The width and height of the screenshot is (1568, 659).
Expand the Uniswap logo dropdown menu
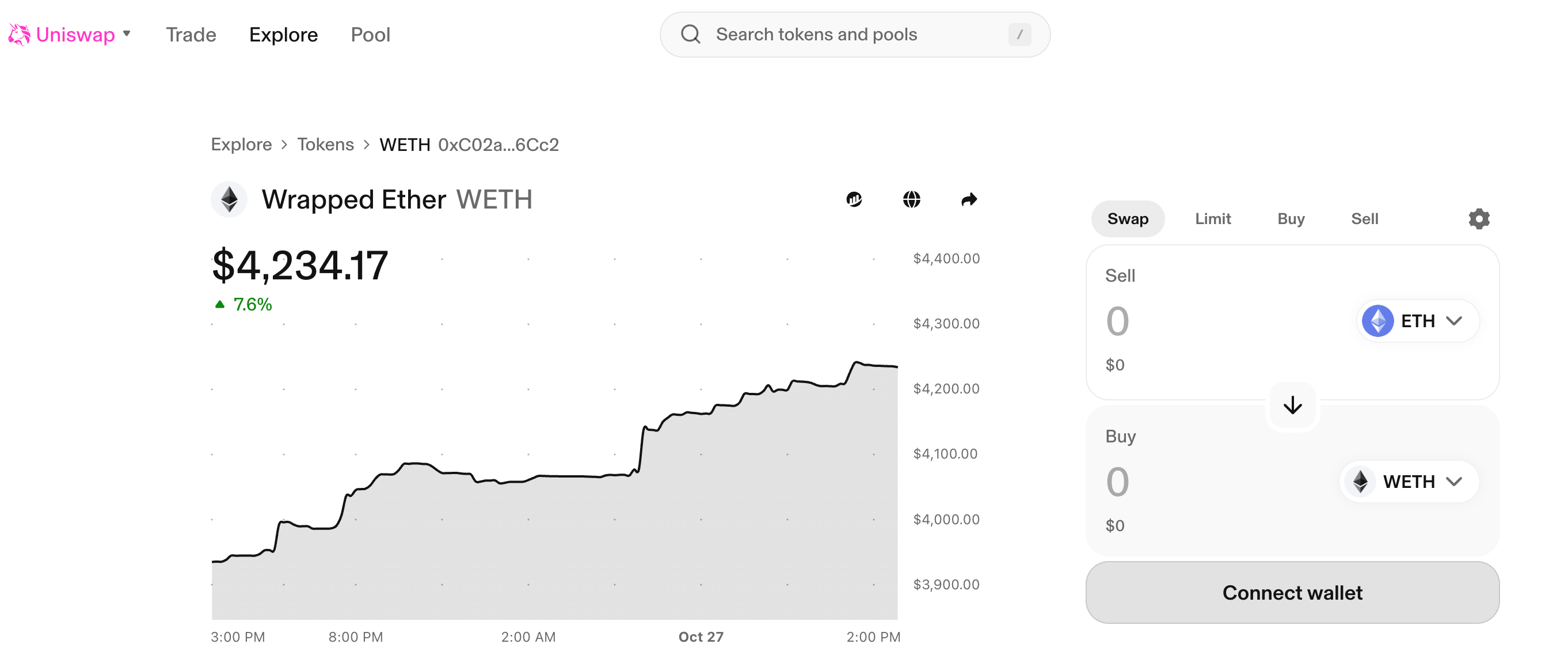[127, 35]
